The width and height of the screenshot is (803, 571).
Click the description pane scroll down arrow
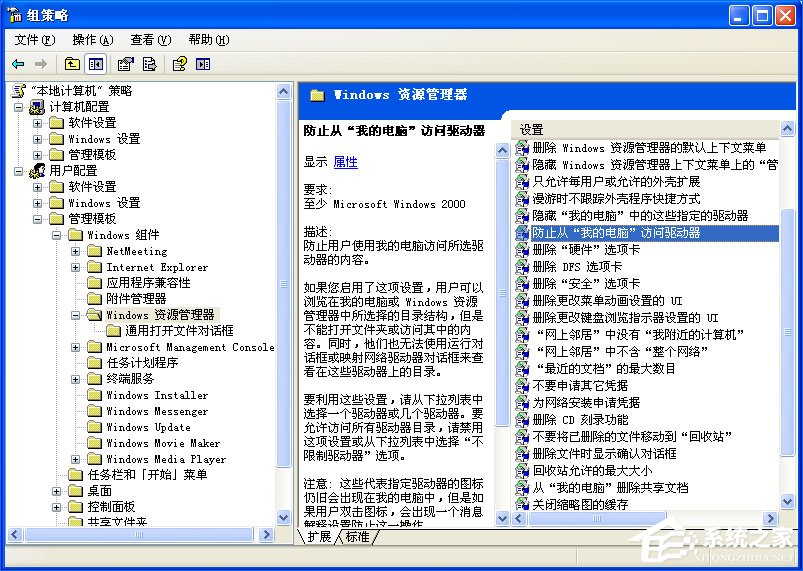tap(502, 518)
